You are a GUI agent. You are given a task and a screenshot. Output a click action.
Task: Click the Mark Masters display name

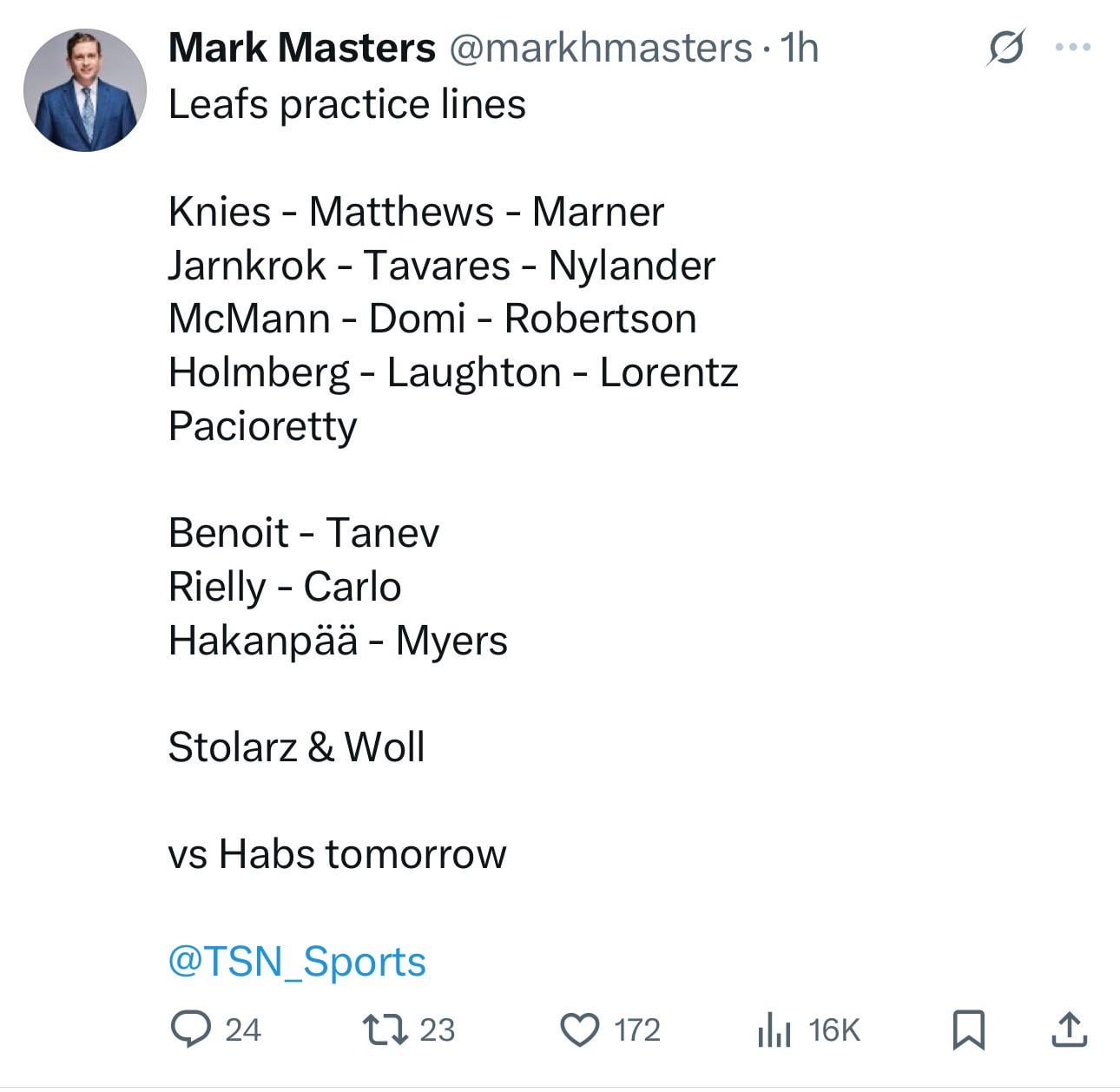tap(301, 48)
